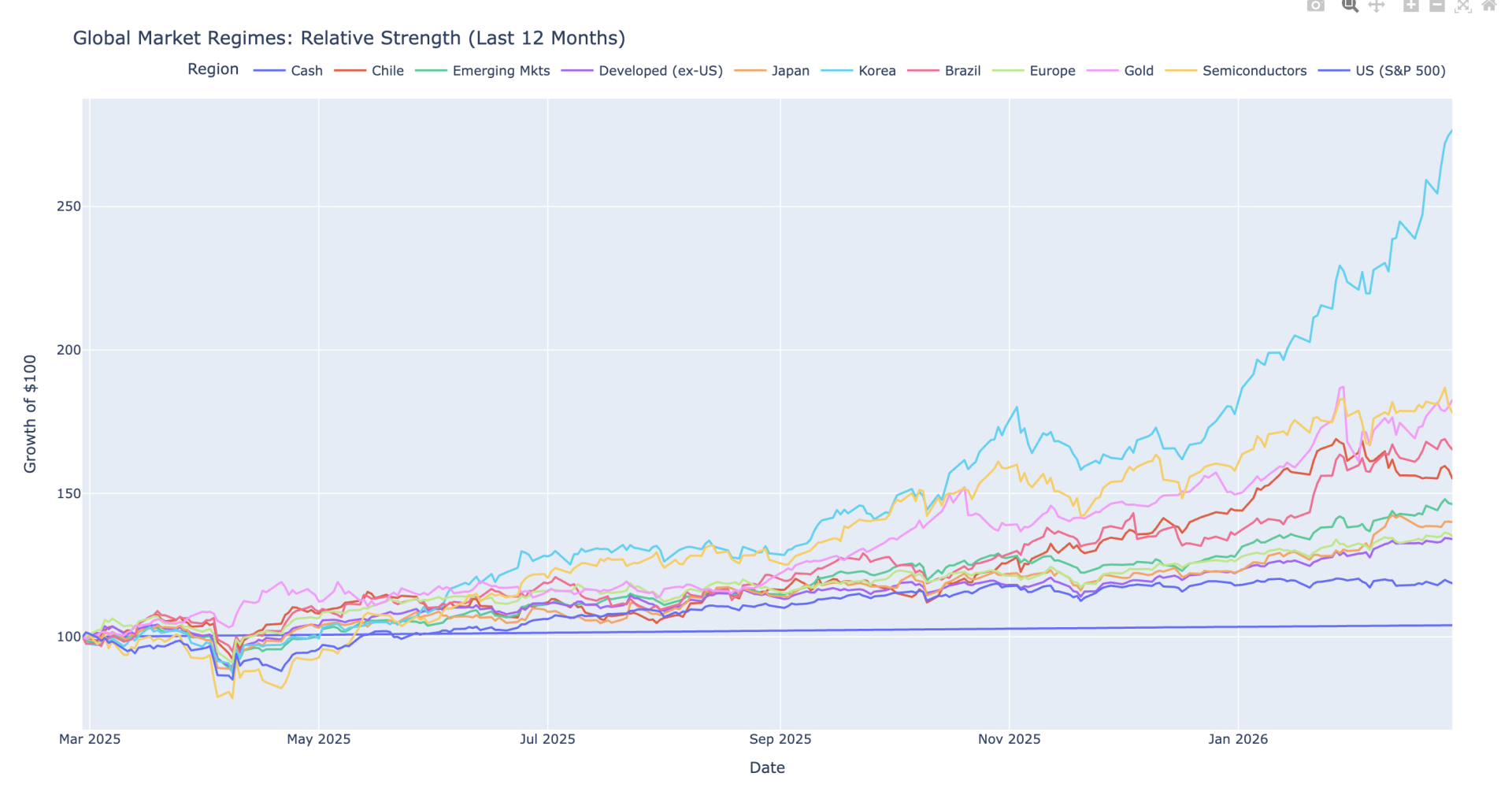Toggle Brazil legend item
The width and height of the screenshot is (1512, 799).
[962, 71]
